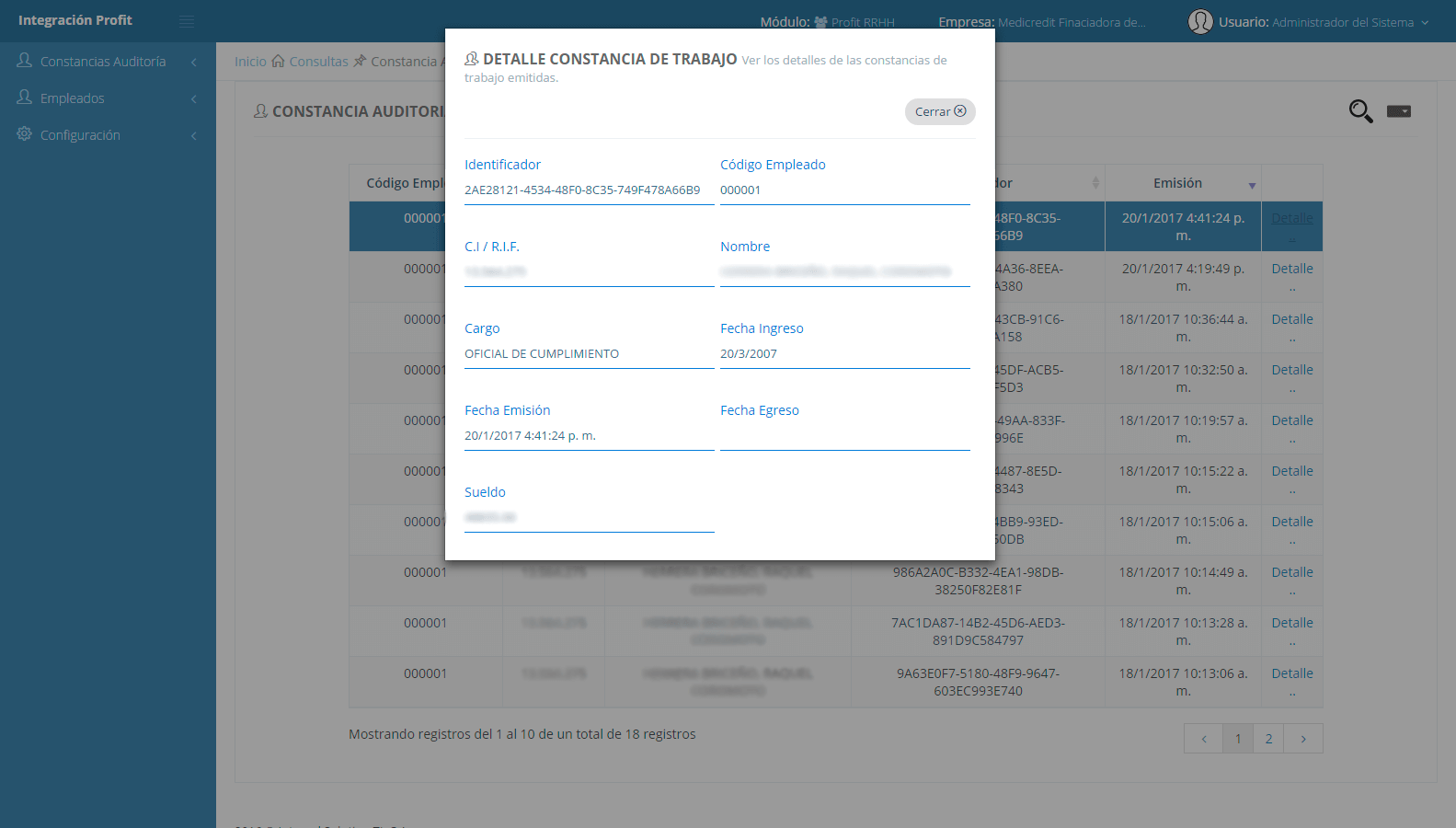Go to Inicio breadcrumb link
The width and height of the screenshot is (1456, 828).
click(x=250, y=62)
